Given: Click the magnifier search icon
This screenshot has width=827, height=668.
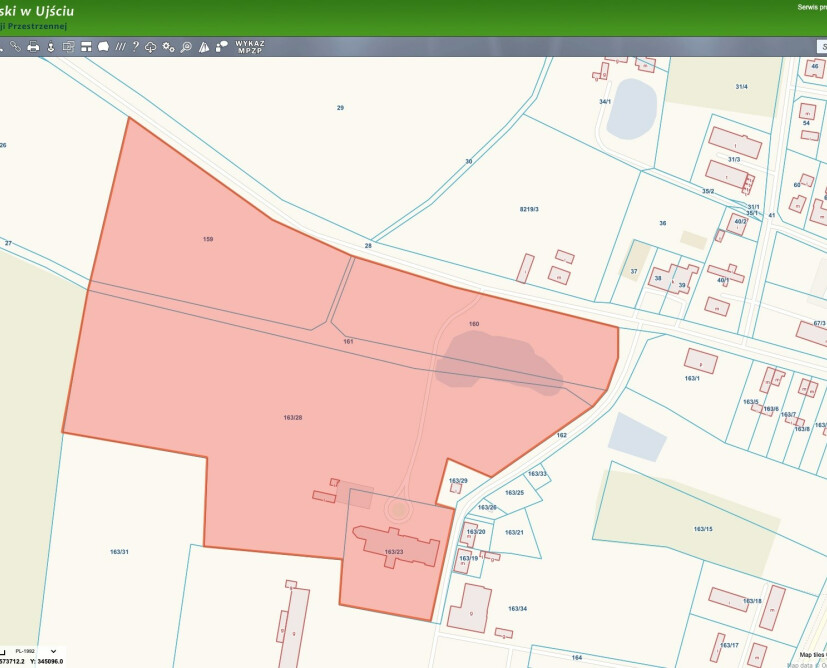Looking at the screenshot, I should pos(186,47).
